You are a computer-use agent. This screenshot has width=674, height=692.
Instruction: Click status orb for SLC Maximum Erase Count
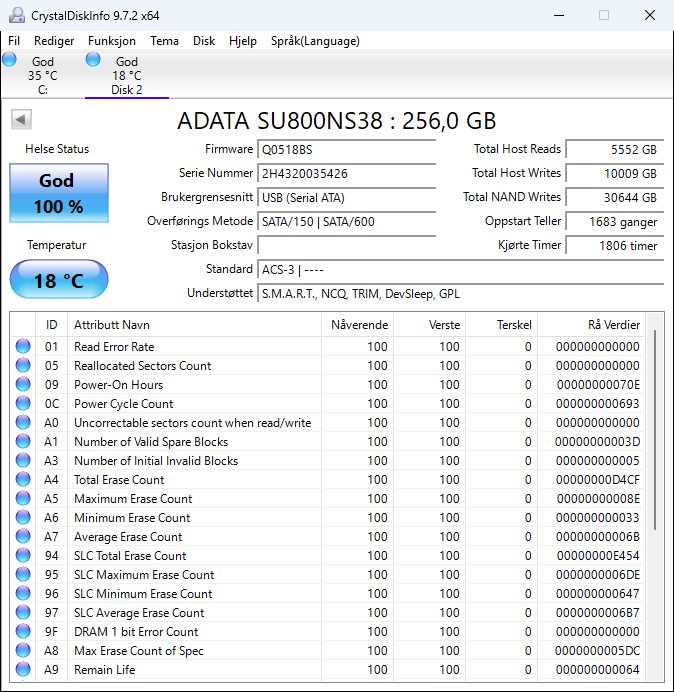click(x=23, y=574)
